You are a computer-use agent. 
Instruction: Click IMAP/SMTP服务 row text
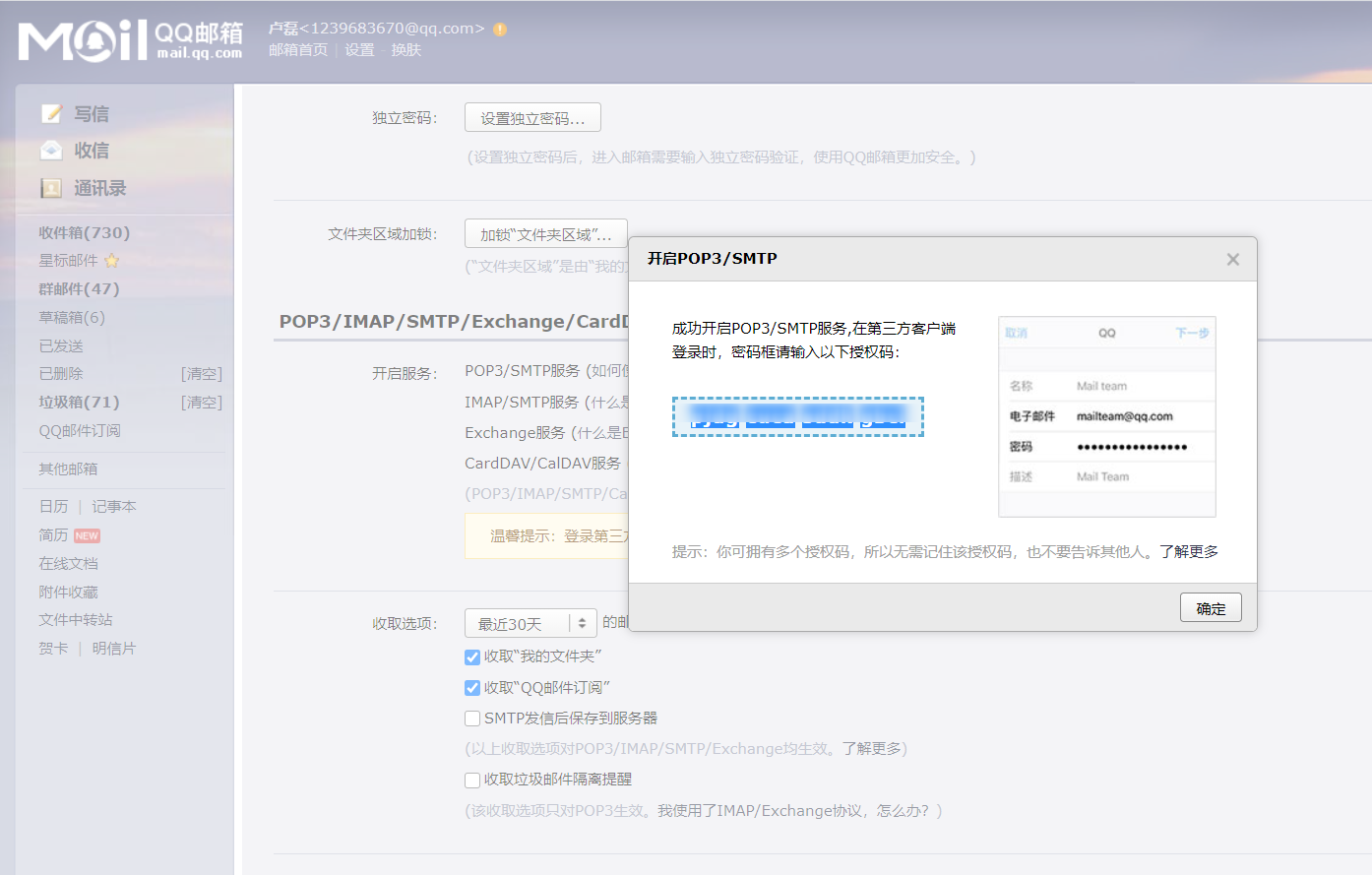click(522, 403)
